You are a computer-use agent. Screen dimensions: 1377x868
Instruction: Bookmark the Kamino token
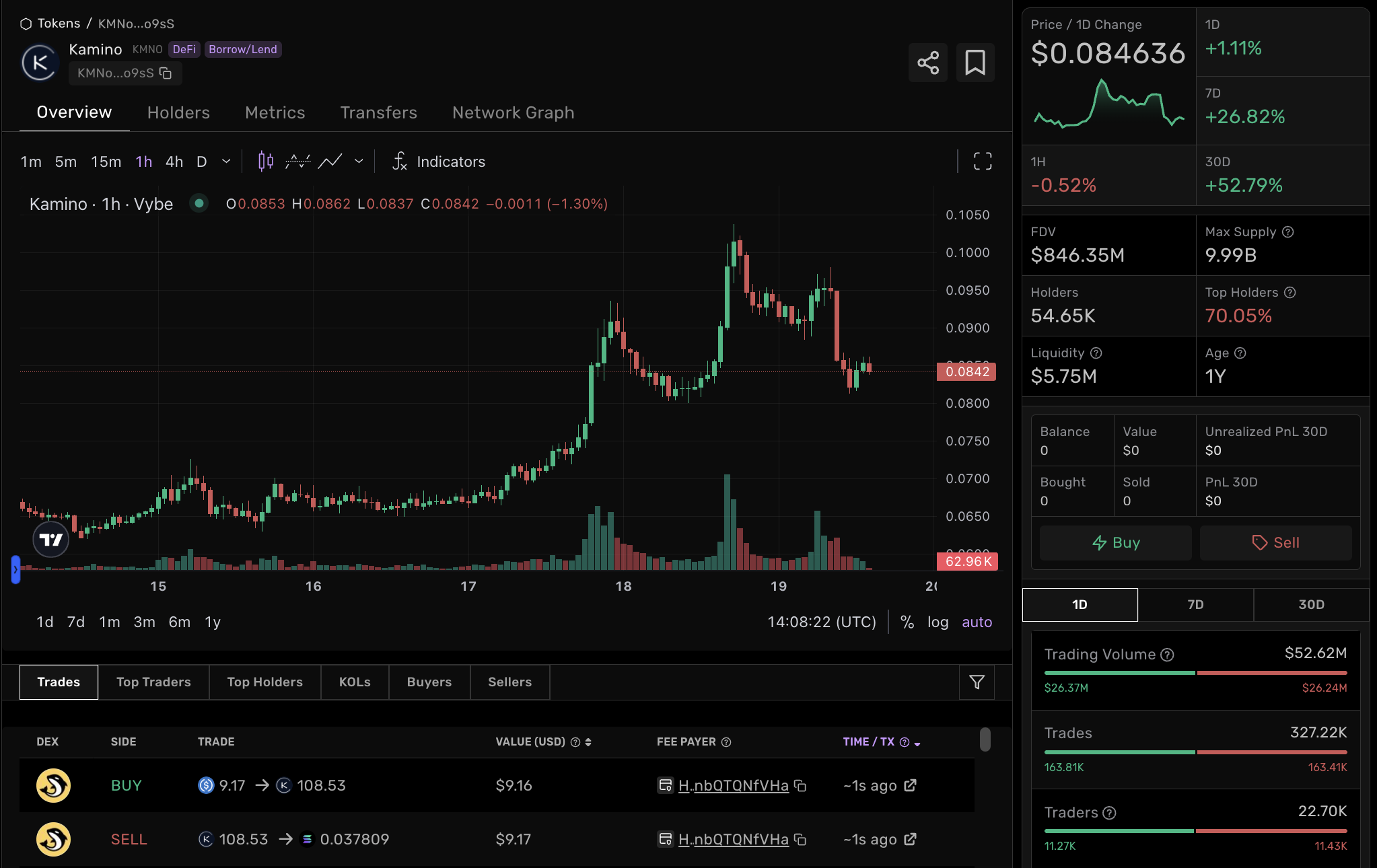coord(975,63)
